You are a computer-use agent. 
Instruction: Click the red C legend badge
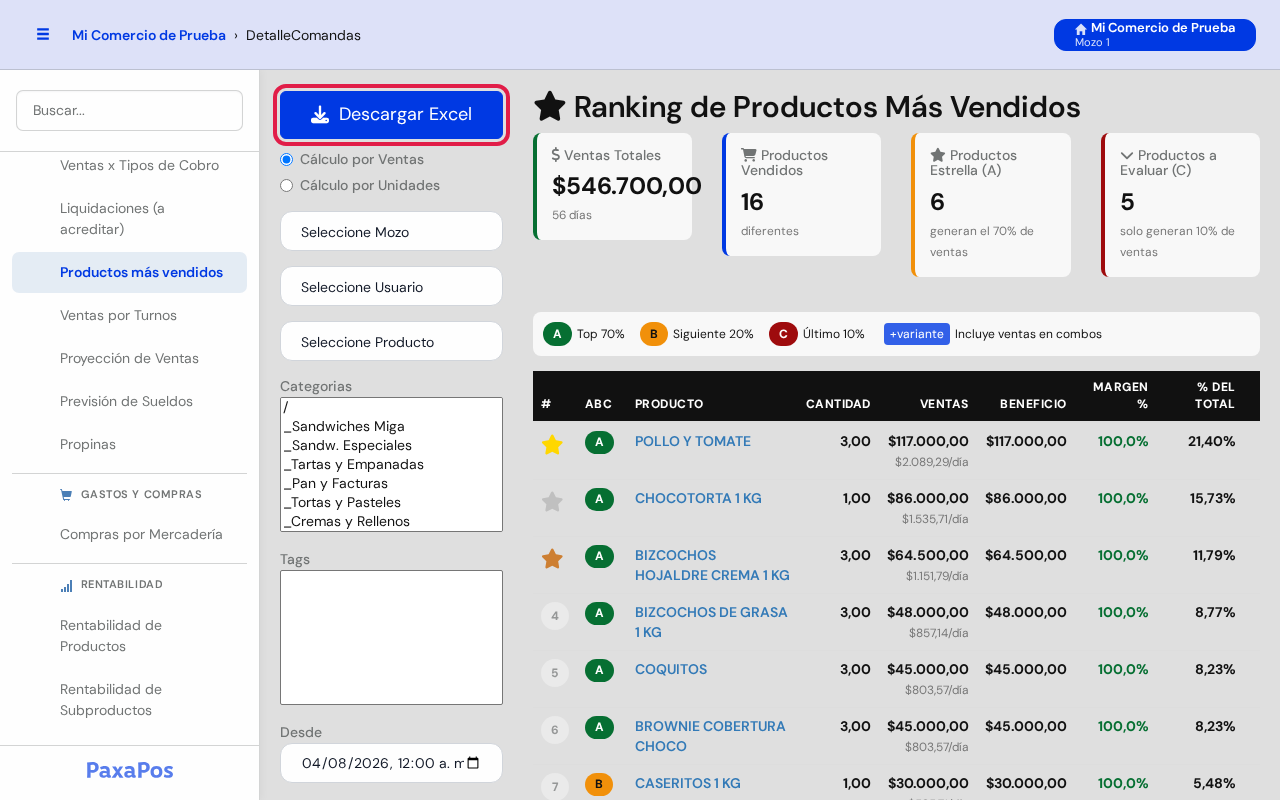pyautogui.click(x=783, y=334)
